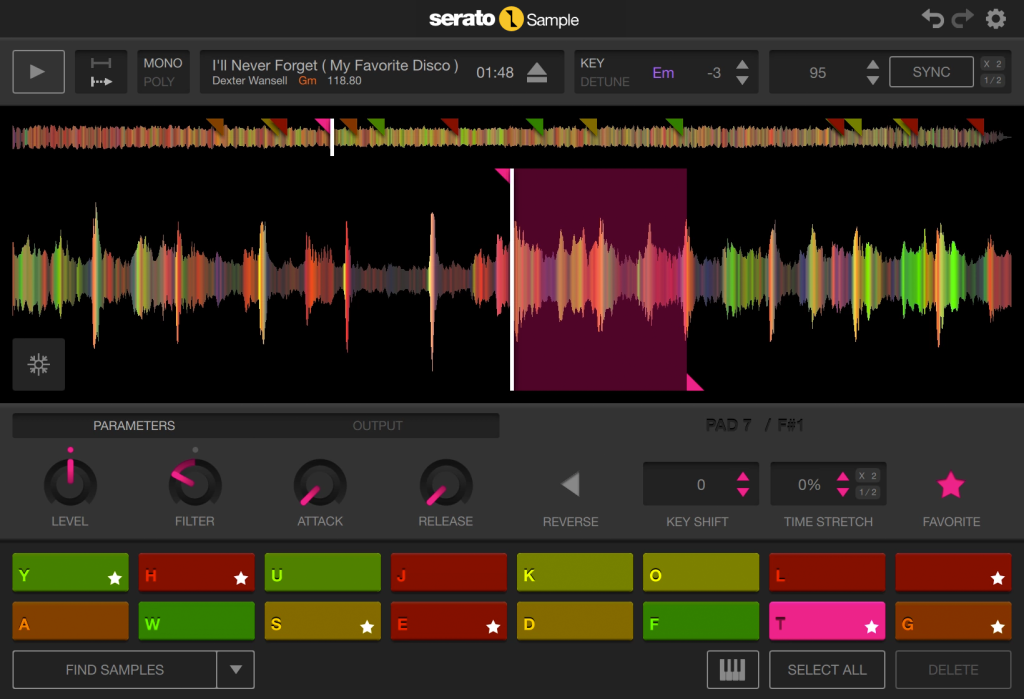
Task: Switch to the OUTPUT tab
Action: click(377, 425)
